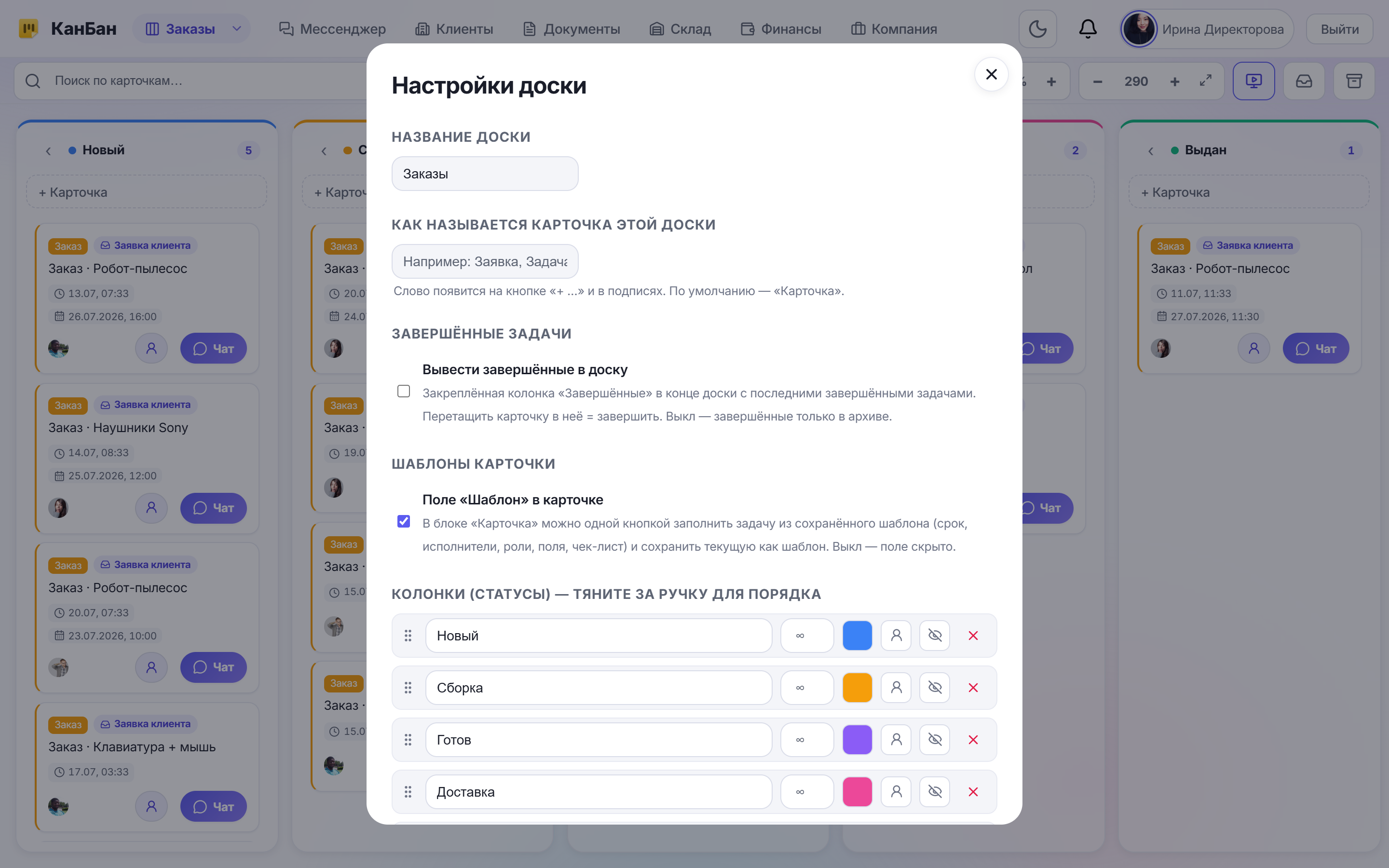
Task: Open presentation mode screen icon
Action: click(1253, 81)
